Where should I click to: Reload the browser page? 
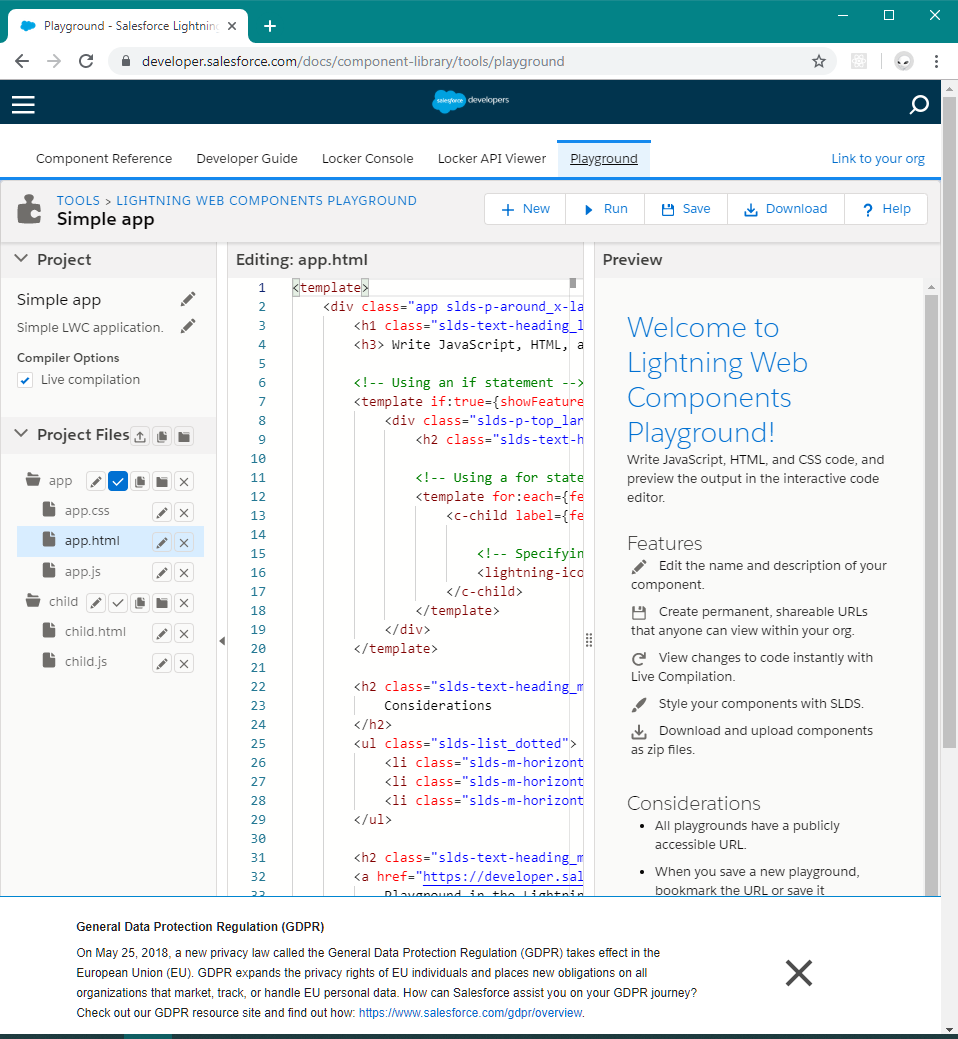pos(86,62)
